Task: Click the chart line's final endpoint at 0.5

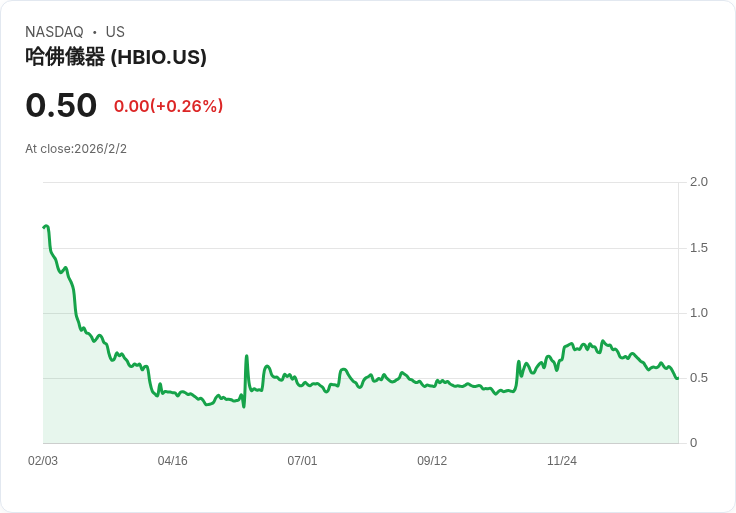Action: (677, 378)
